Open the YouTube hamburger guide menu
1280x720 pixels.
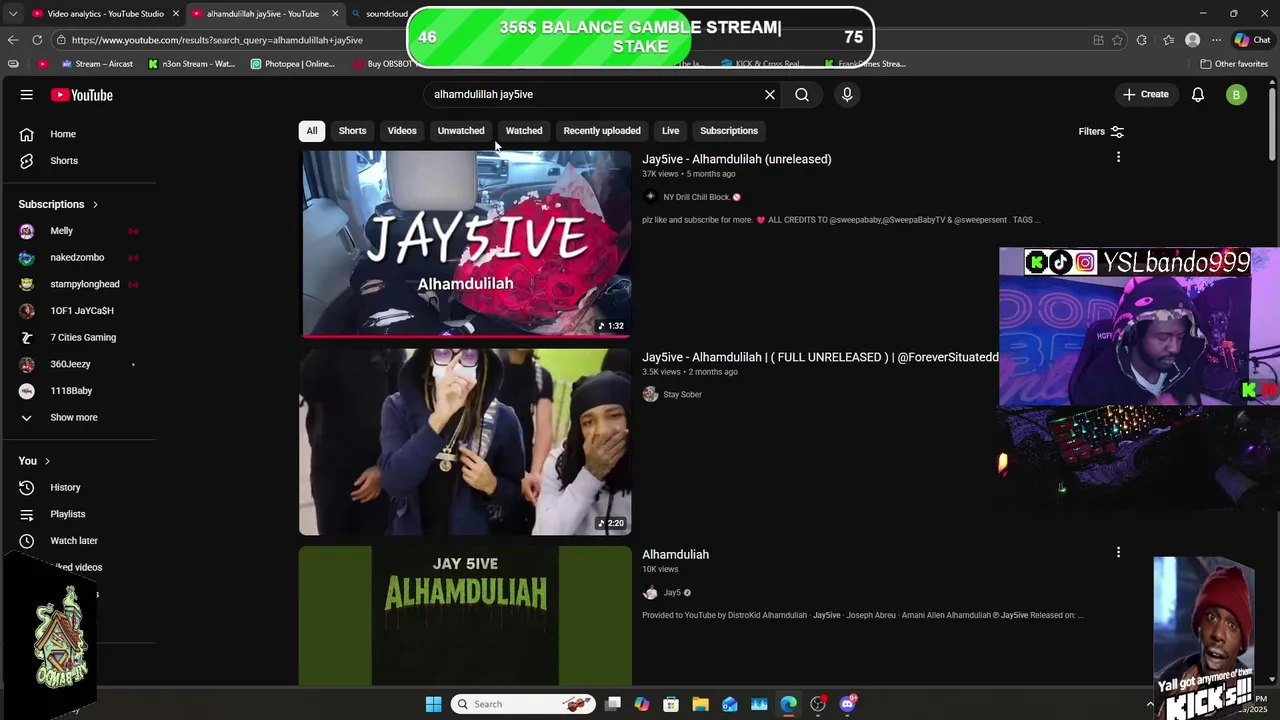(26, 95)
